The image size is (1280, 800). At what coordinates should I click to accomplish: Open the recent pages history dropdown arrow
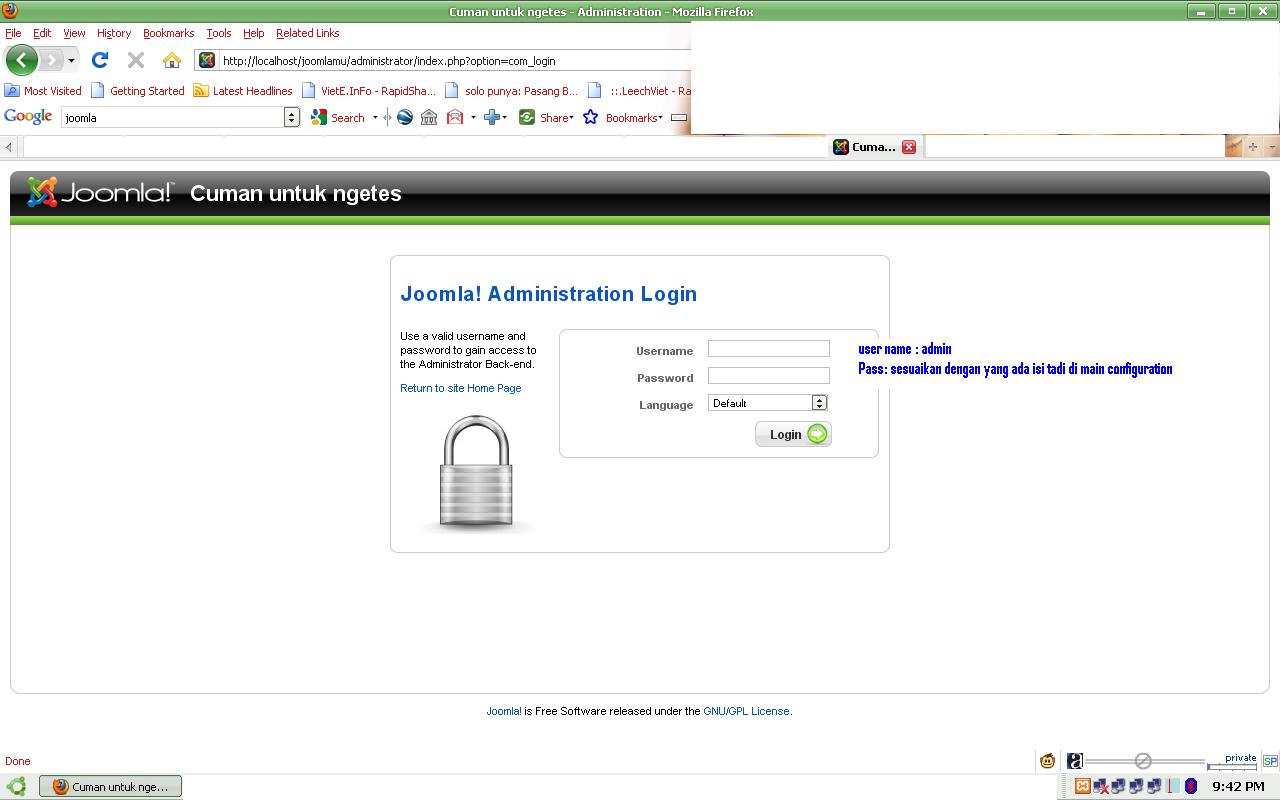click(71, 61)
